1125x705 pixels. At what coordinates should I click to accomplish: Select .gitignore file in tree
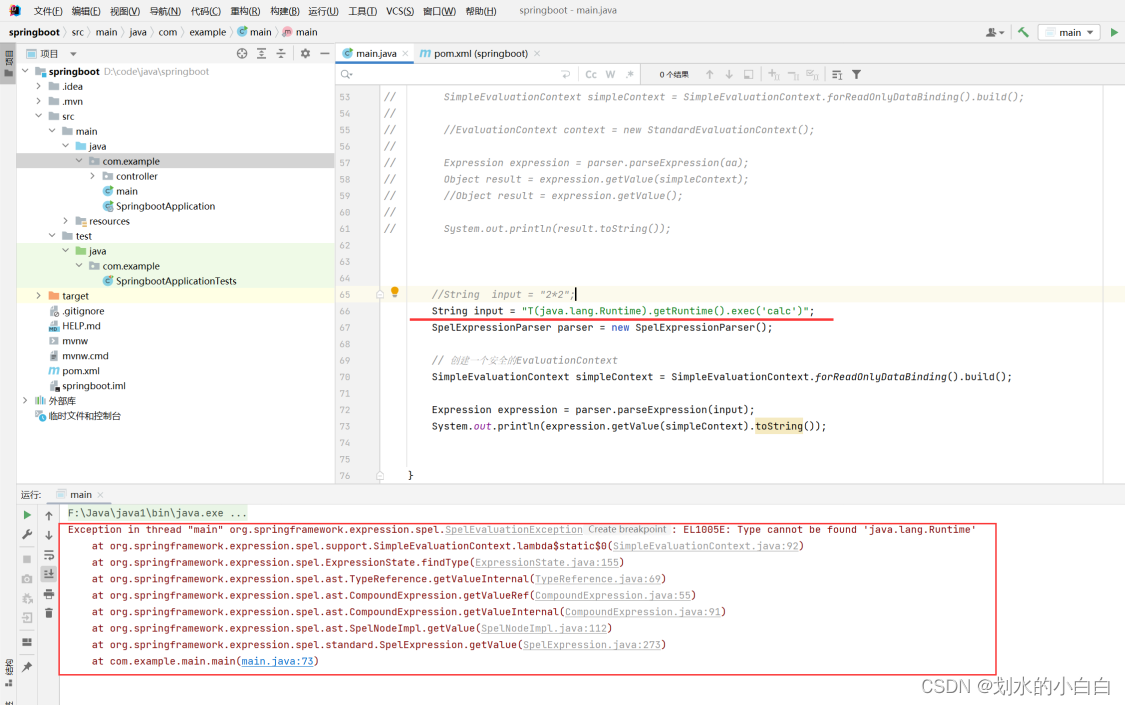tap(83, 311)
